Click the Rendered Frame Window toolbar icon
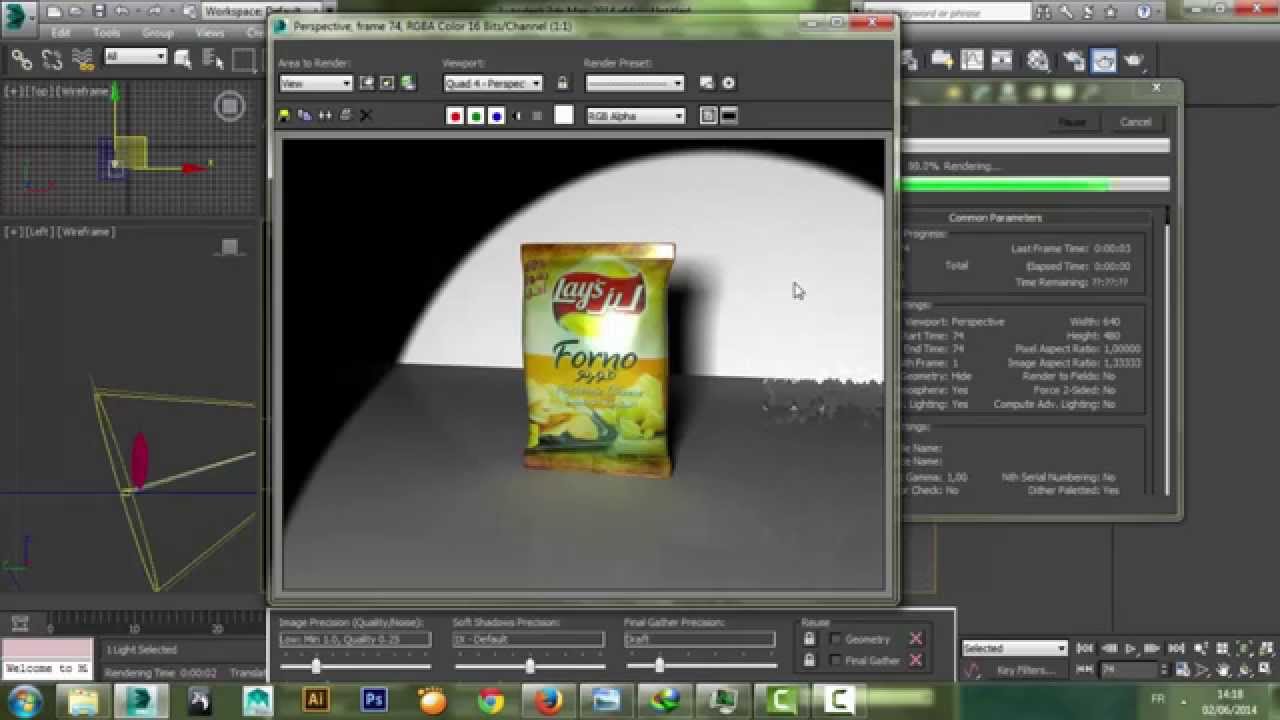1280x720 pixels. [1103, 61]
